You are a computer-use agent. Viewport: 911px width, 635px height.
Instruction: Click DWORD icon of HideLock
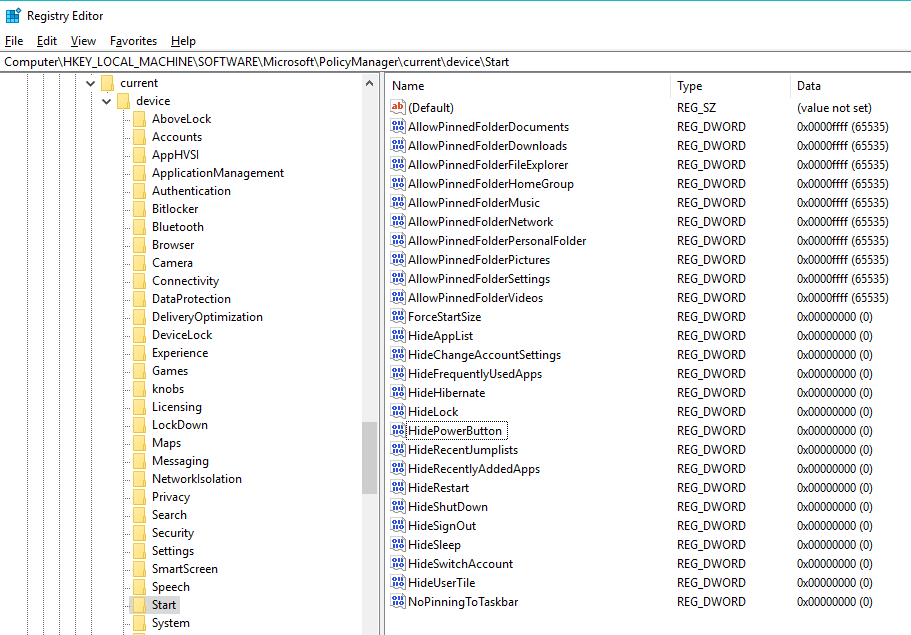[398, 412]
